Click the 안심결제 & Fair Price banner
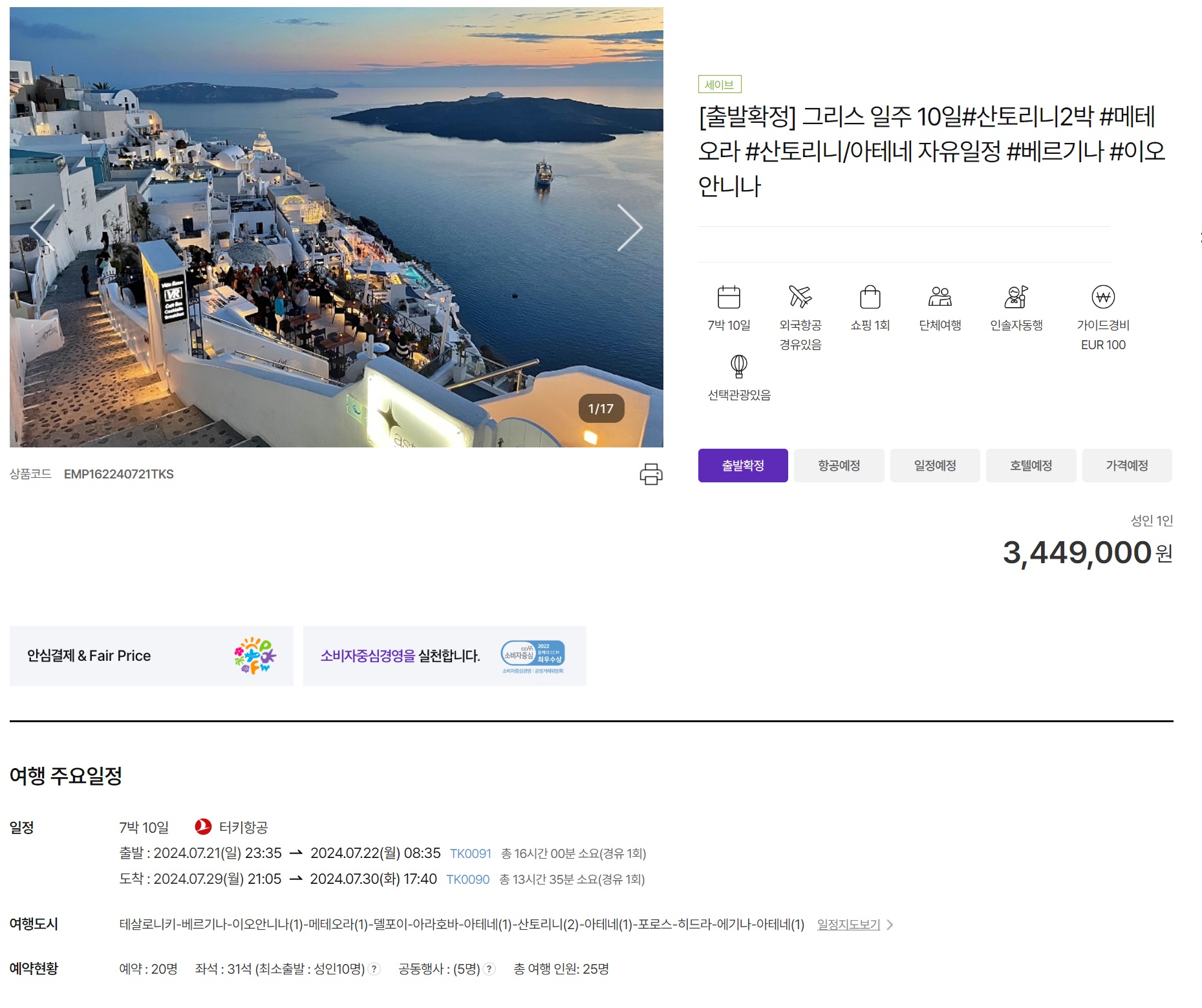The image size is (1202, 1008). click(x=151, y=656)
